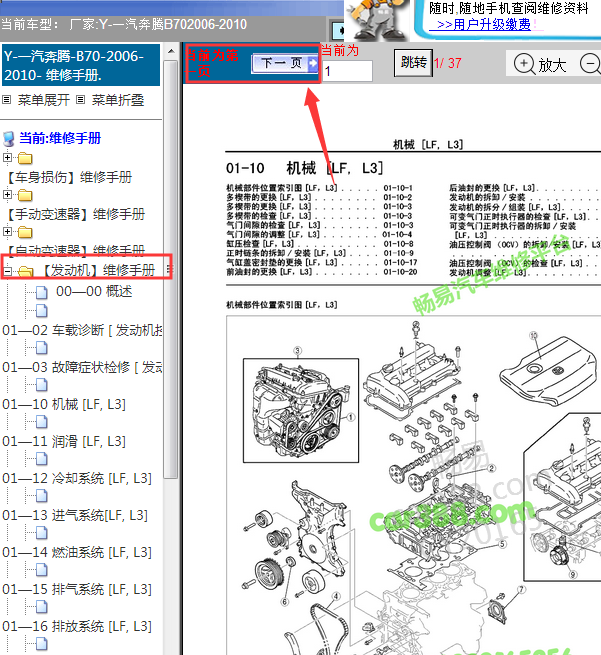Click the page counter 1/37 text
The image size is (601, 655).
(x=448, y=63)
